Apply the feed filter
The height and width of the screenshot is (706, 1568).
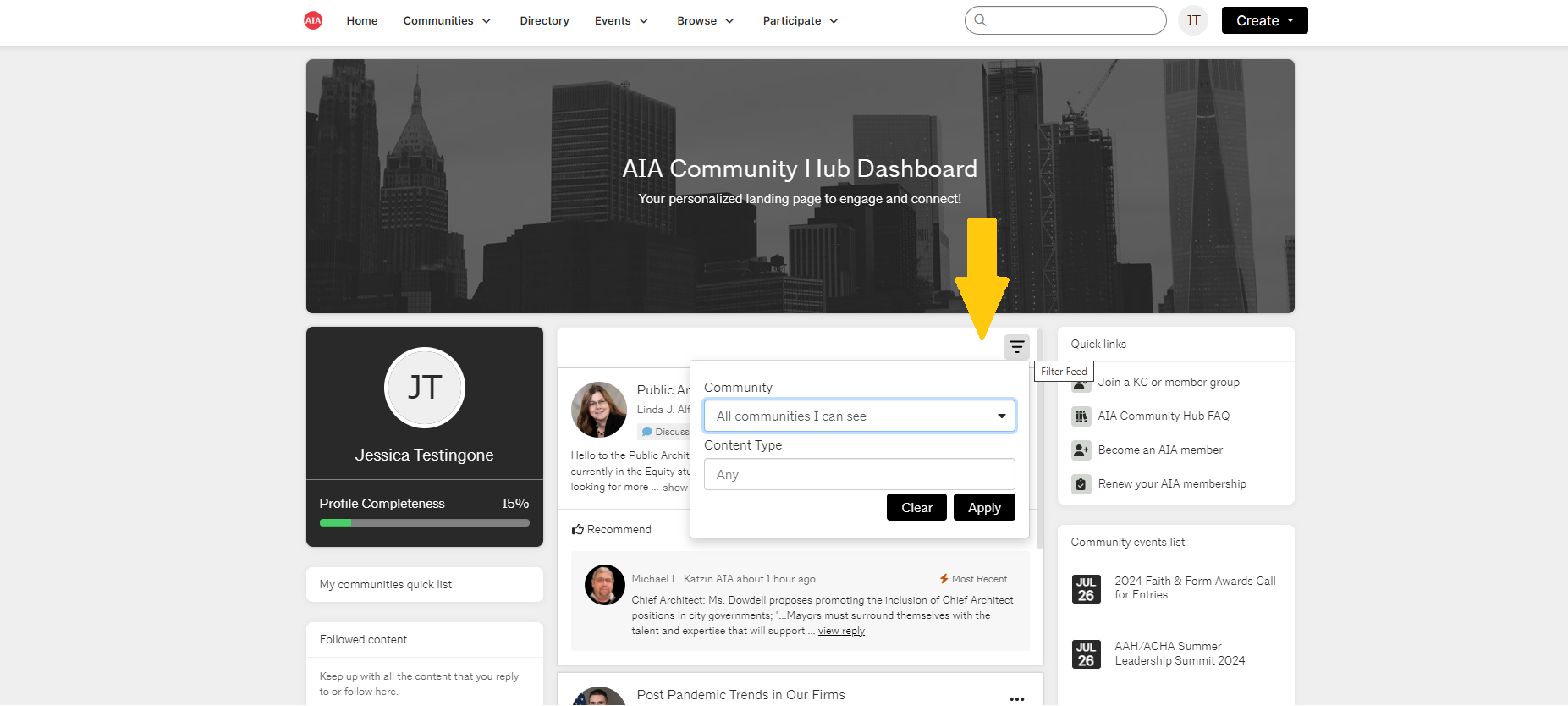point(984,507)
